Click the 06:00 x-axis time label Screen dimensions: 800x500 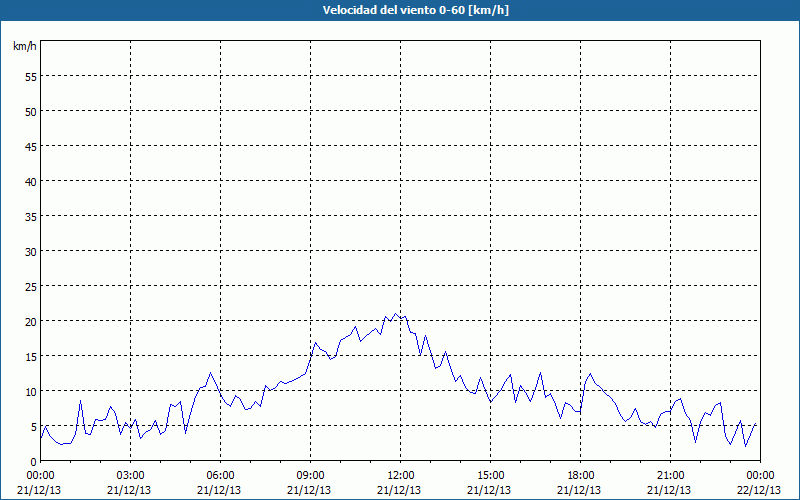pos(220,476)
